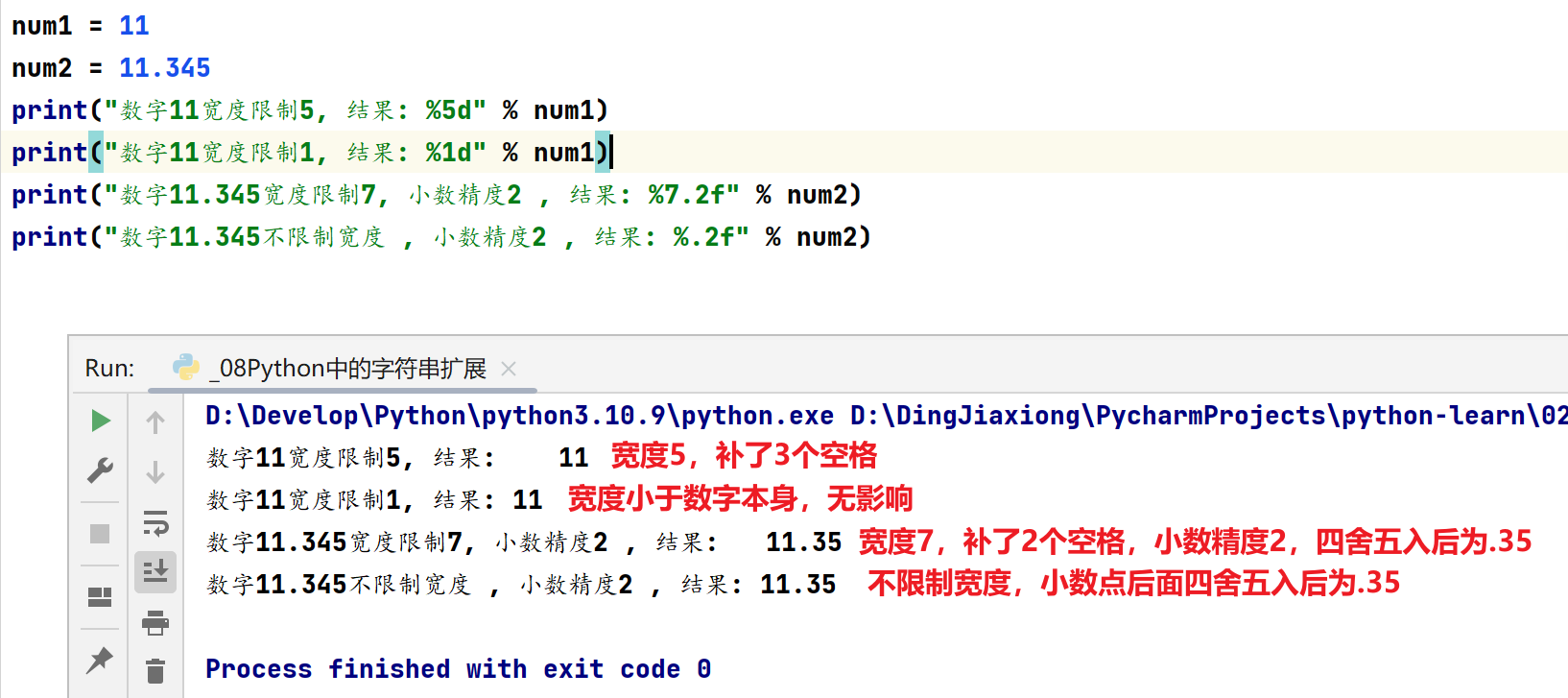Click the green Rerun button
Screen dimensions: 1568x698
pyautogui.click(x=101, y=421)
